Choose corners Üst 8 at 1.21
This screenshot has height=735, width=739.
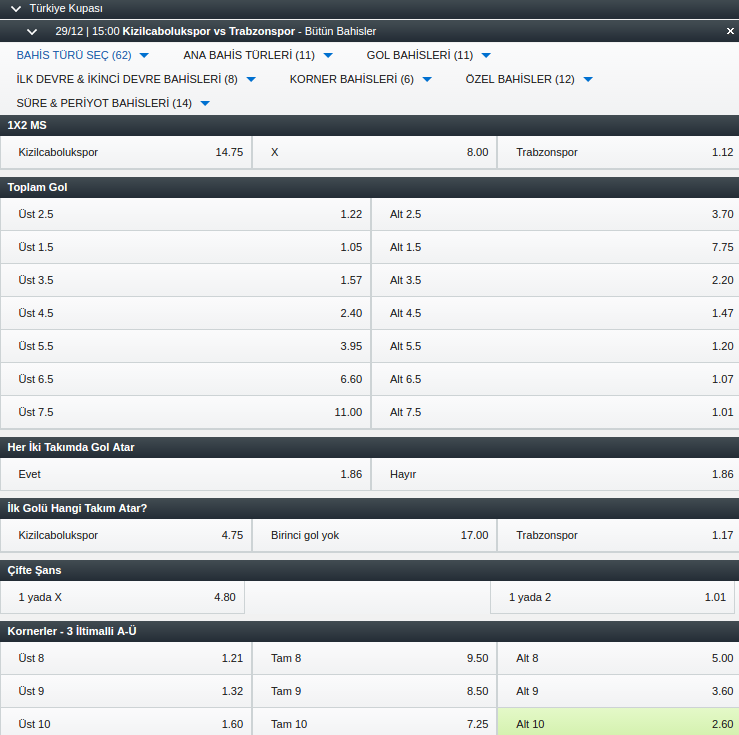pos(126,658)
